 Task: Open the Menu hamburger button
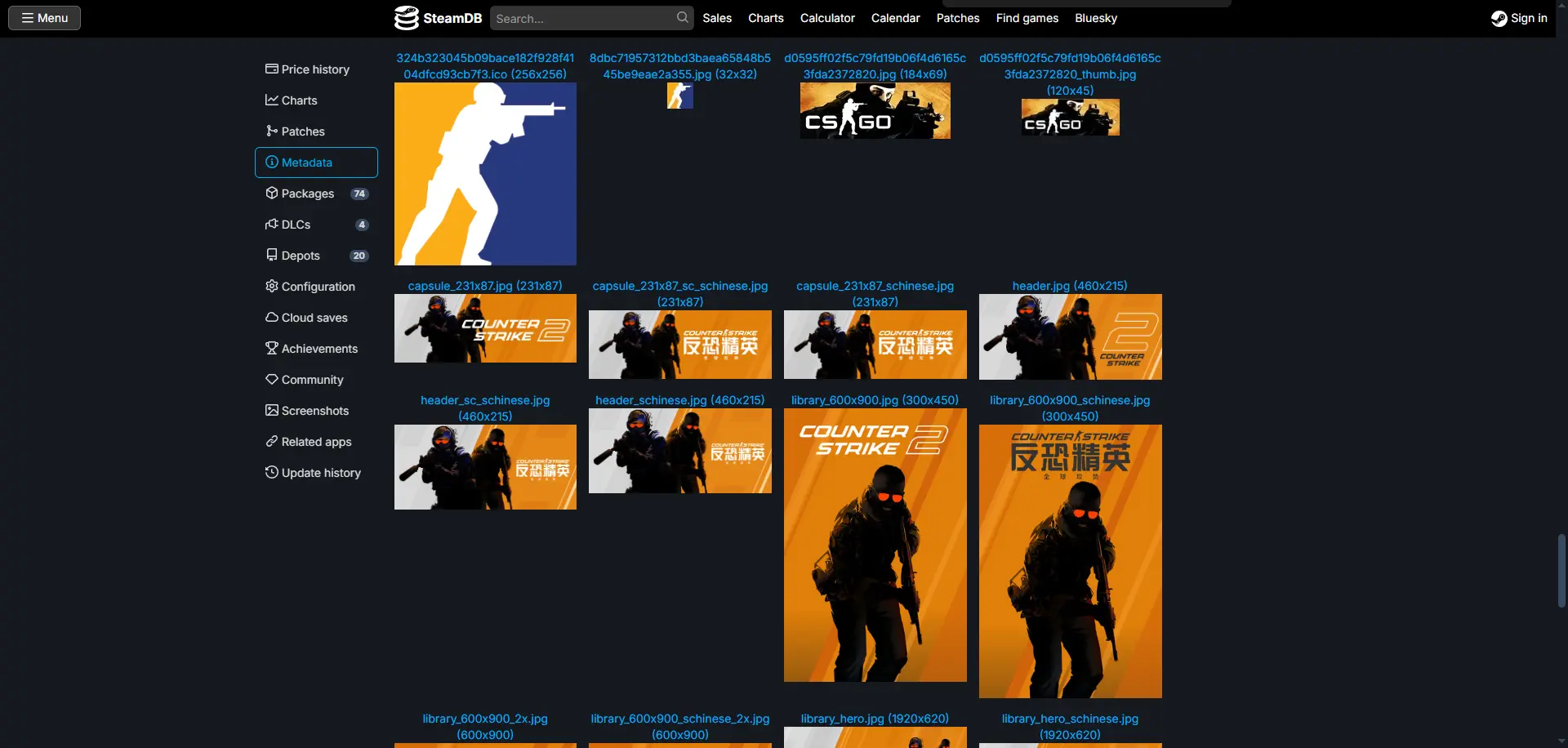[x=44, y=18]
